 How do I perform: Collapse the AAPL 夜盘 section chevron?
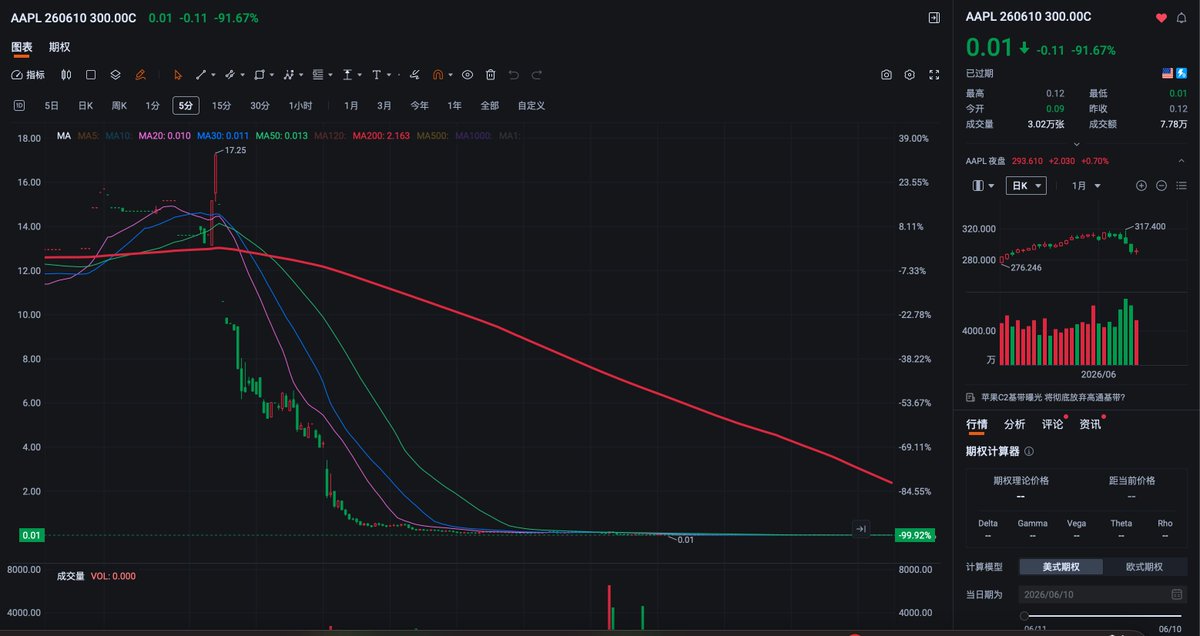(1181, 160)
